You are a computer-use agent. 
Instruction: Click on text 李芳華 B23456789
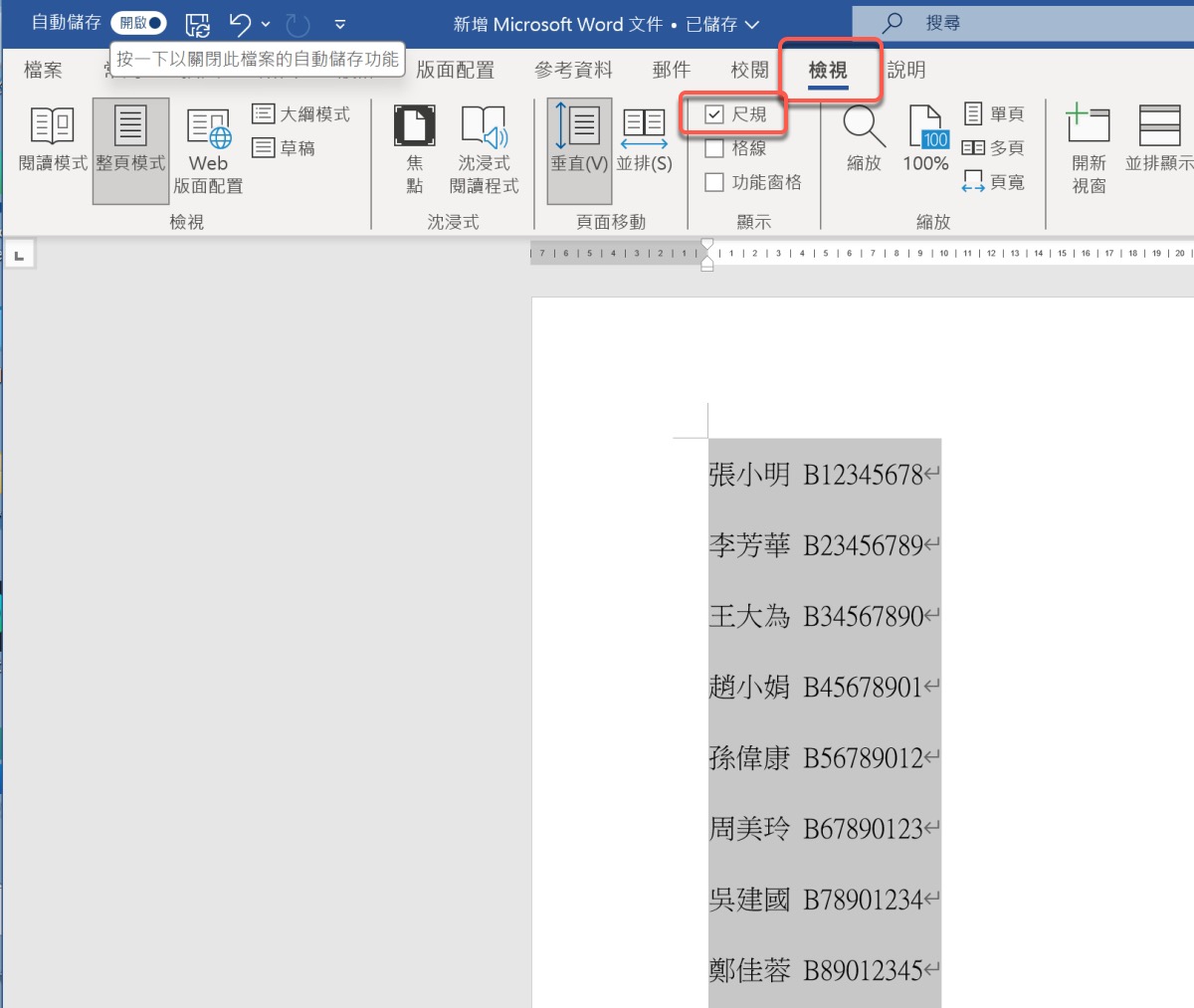pyautogui.click(x=816, y=545)
